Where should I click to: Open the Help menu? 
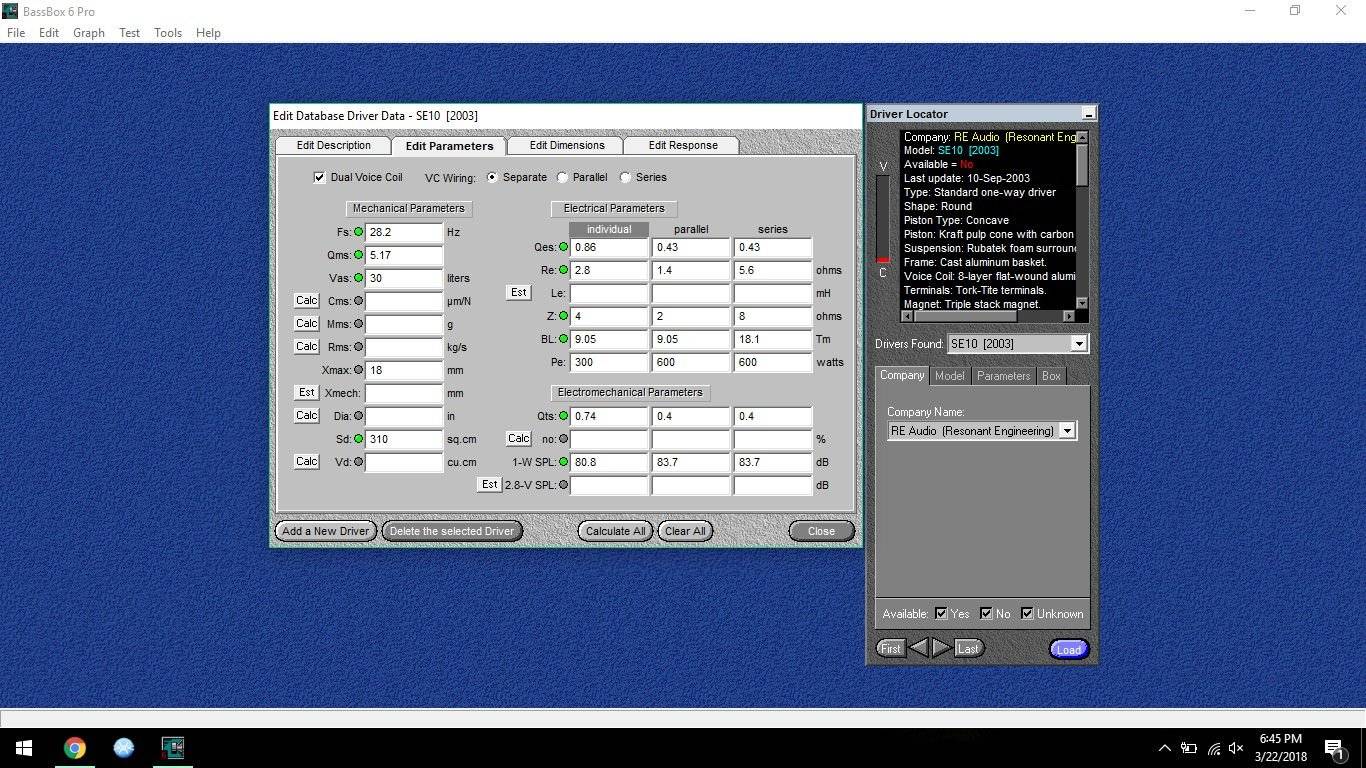pos(208,33)
